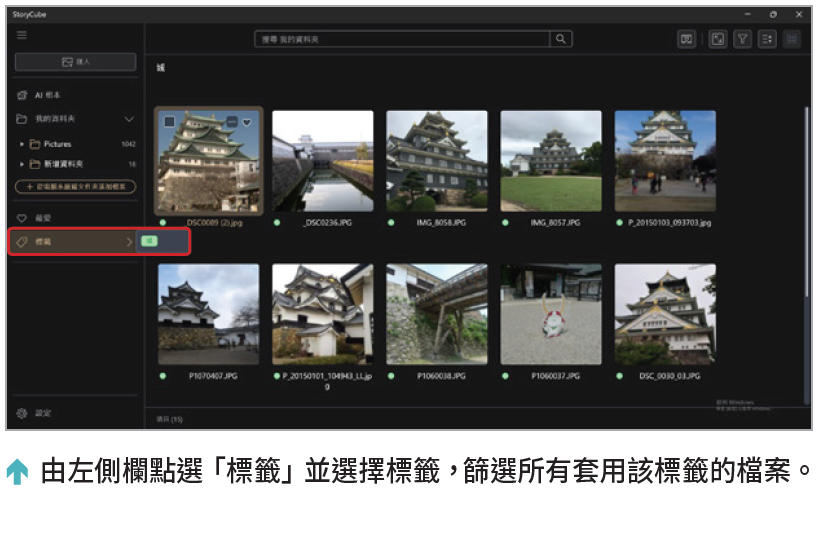Click the heart icon beside 最愛

(22, 218)
